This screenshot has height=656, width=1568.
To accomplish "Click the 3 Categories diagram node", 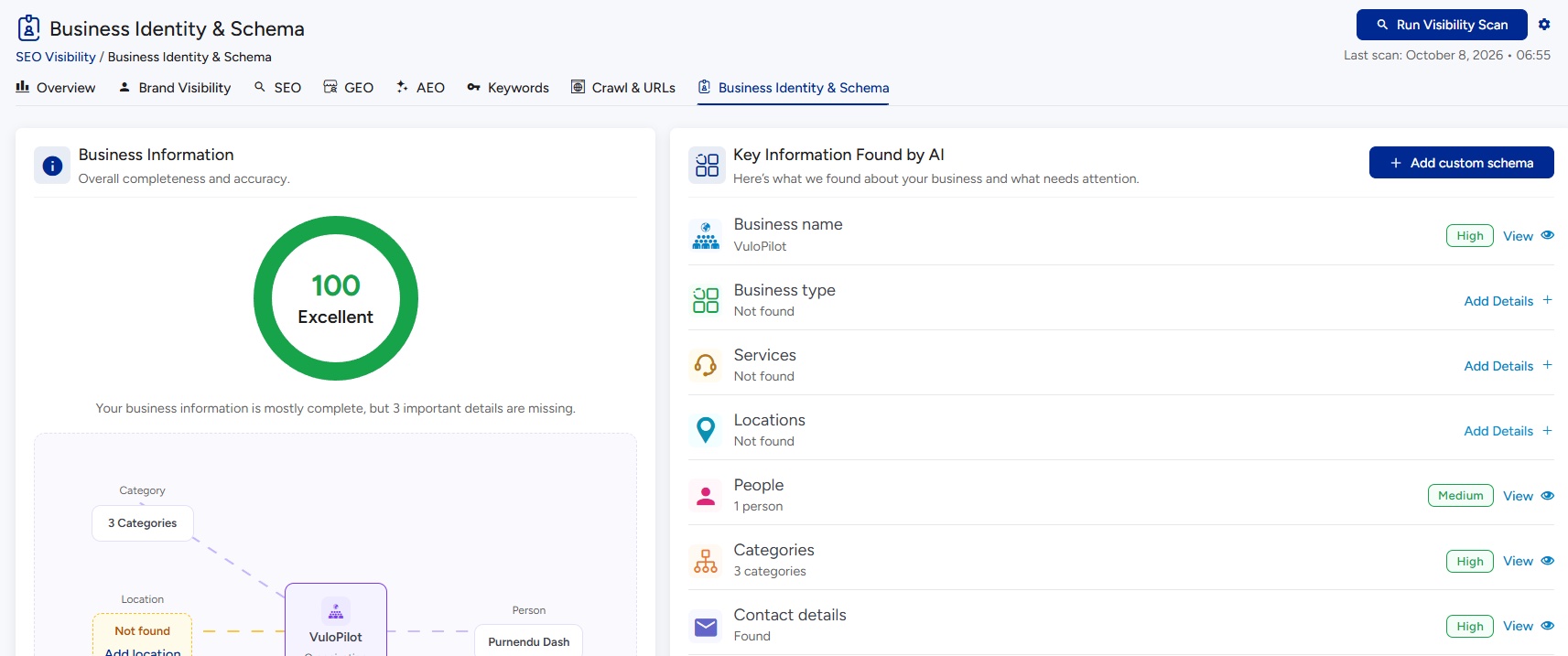I will (x=143, y=523).
